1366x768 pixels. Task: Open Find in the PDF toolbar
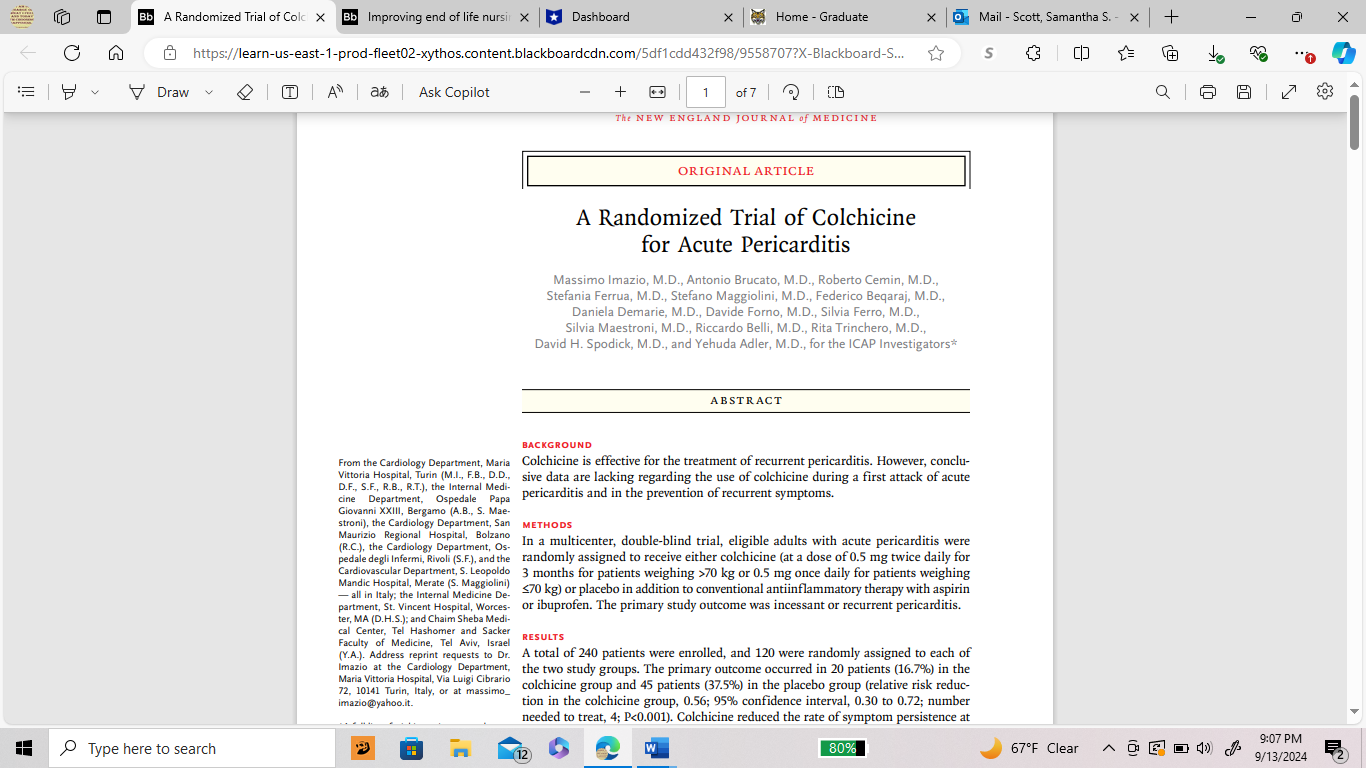tap(1162, 92)
